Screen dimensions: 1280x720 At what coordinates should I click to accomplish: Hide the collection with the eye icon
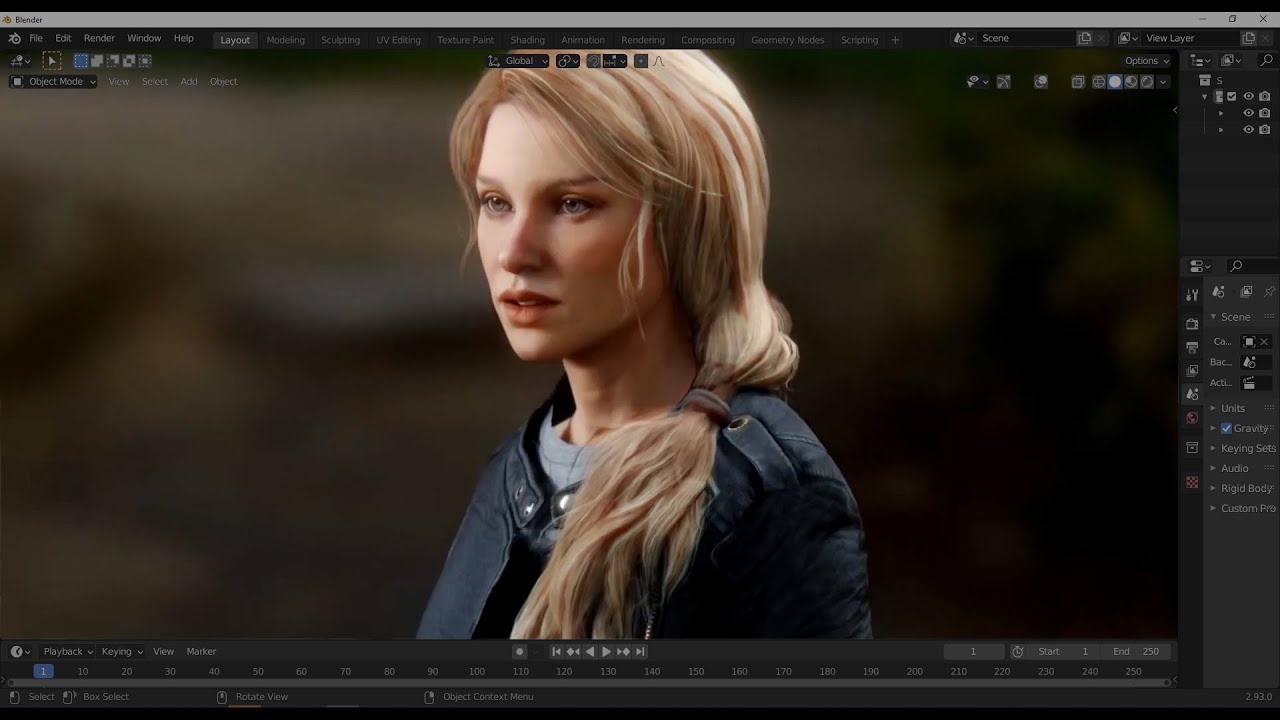1248,96
